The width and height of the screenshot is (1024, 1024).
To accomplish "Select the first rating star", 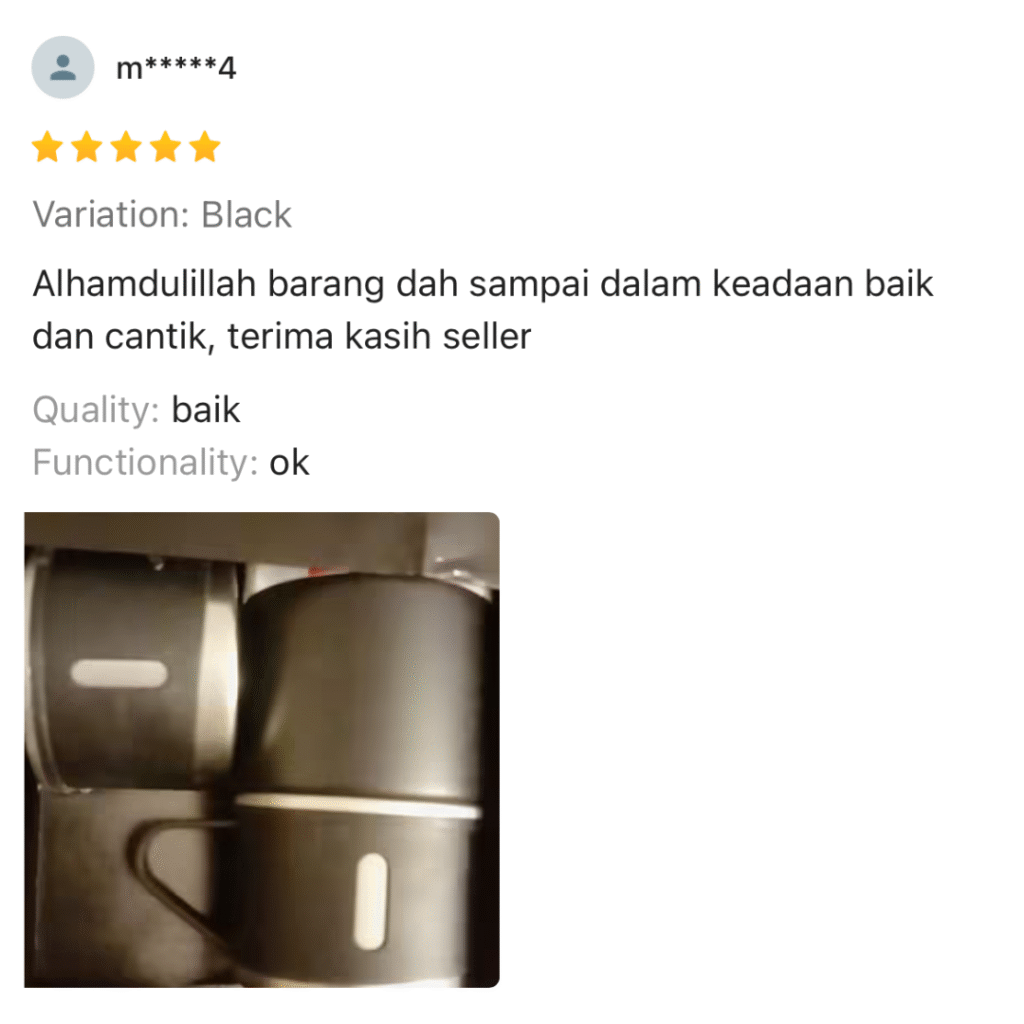I will tap(48, 146).
